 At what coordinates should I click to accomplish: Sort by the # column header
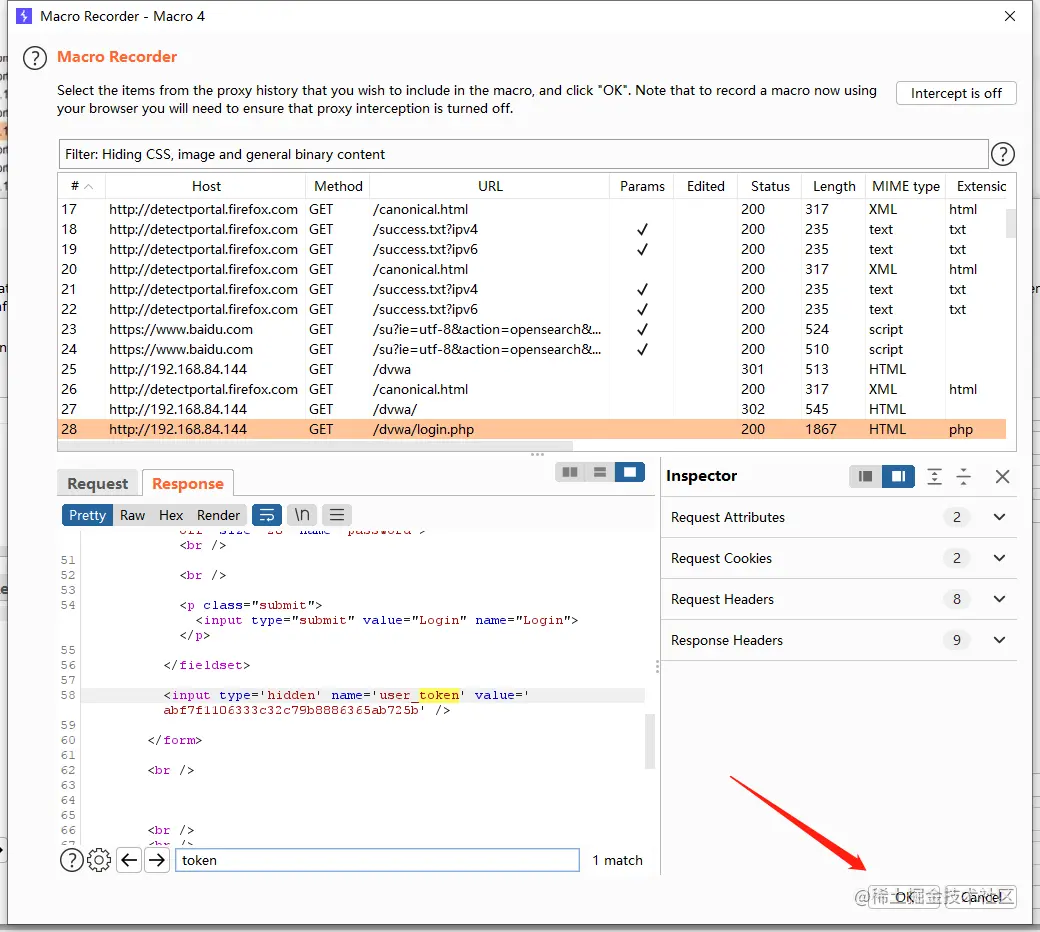(82, 186)
